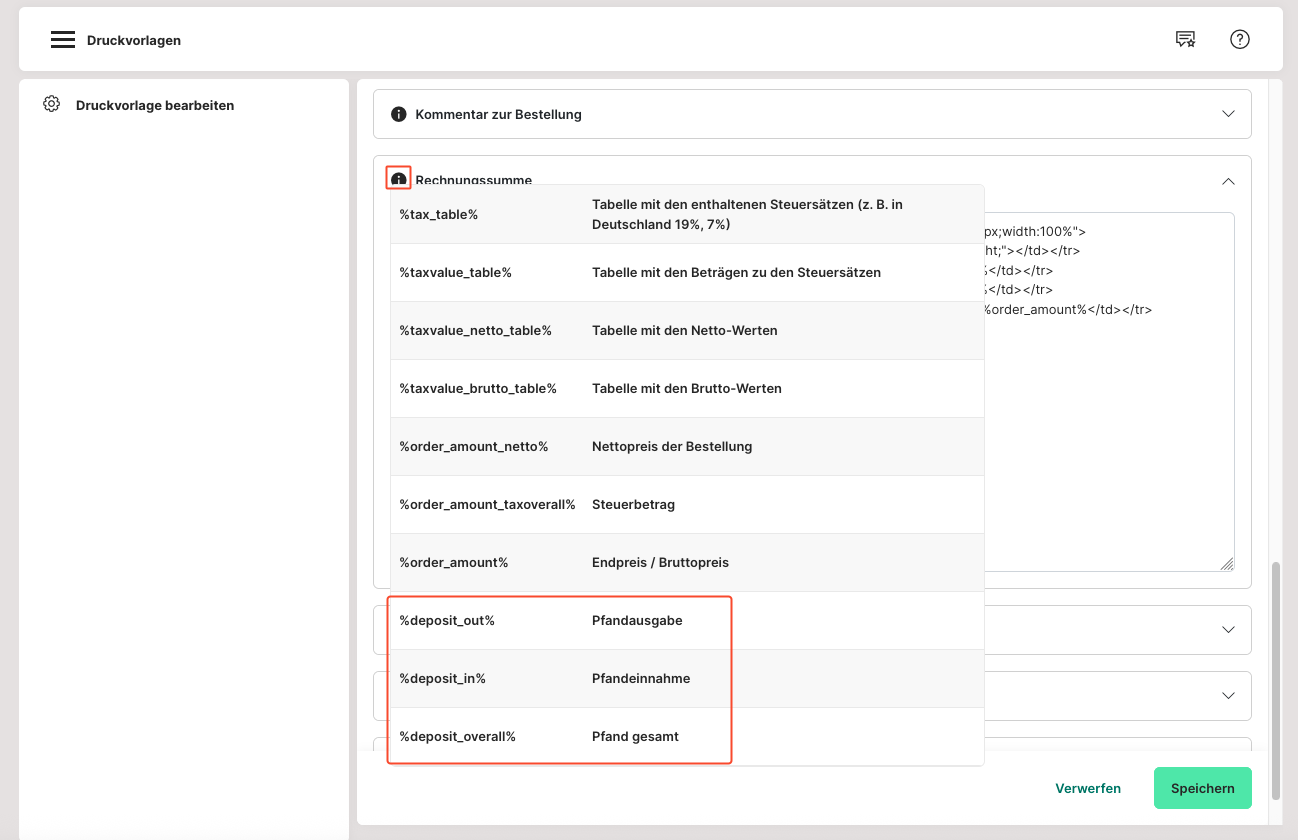The height and width of the screenshot is (840, 1298).
Task: Expand the Kommentar zur Bestellung section
Action: [1228, 114]
